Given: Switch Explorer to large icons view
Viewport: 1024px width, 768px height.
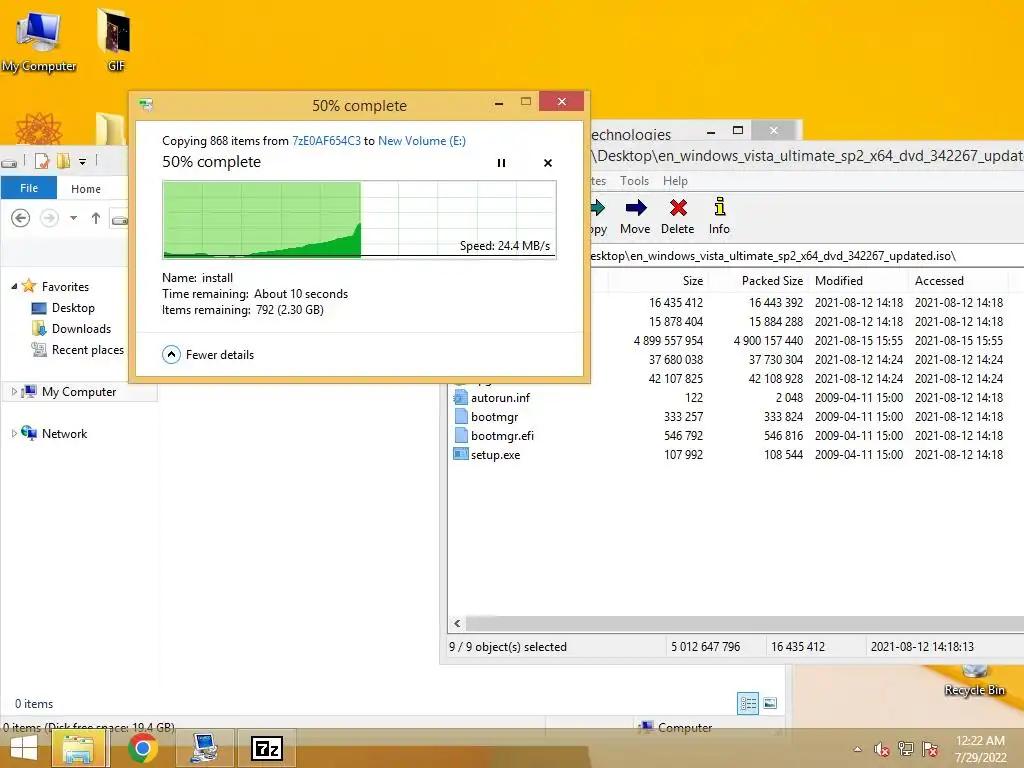Looking at the screenshot, I should [x=771, y=703].
